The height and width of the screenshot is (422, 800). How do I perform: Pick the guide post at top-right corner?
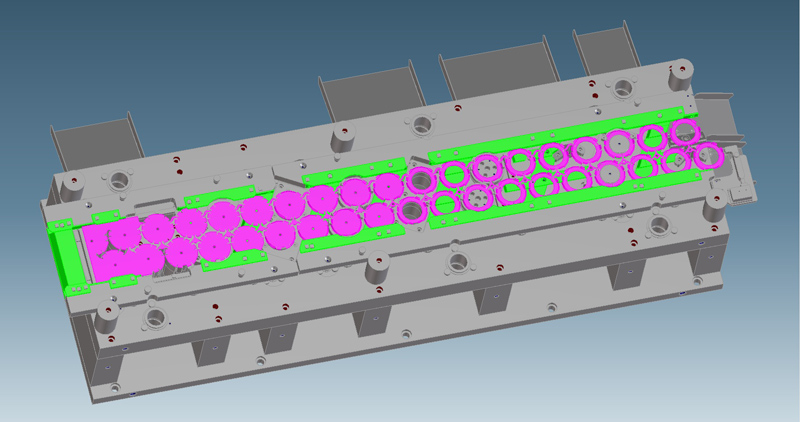pos(681,74)
